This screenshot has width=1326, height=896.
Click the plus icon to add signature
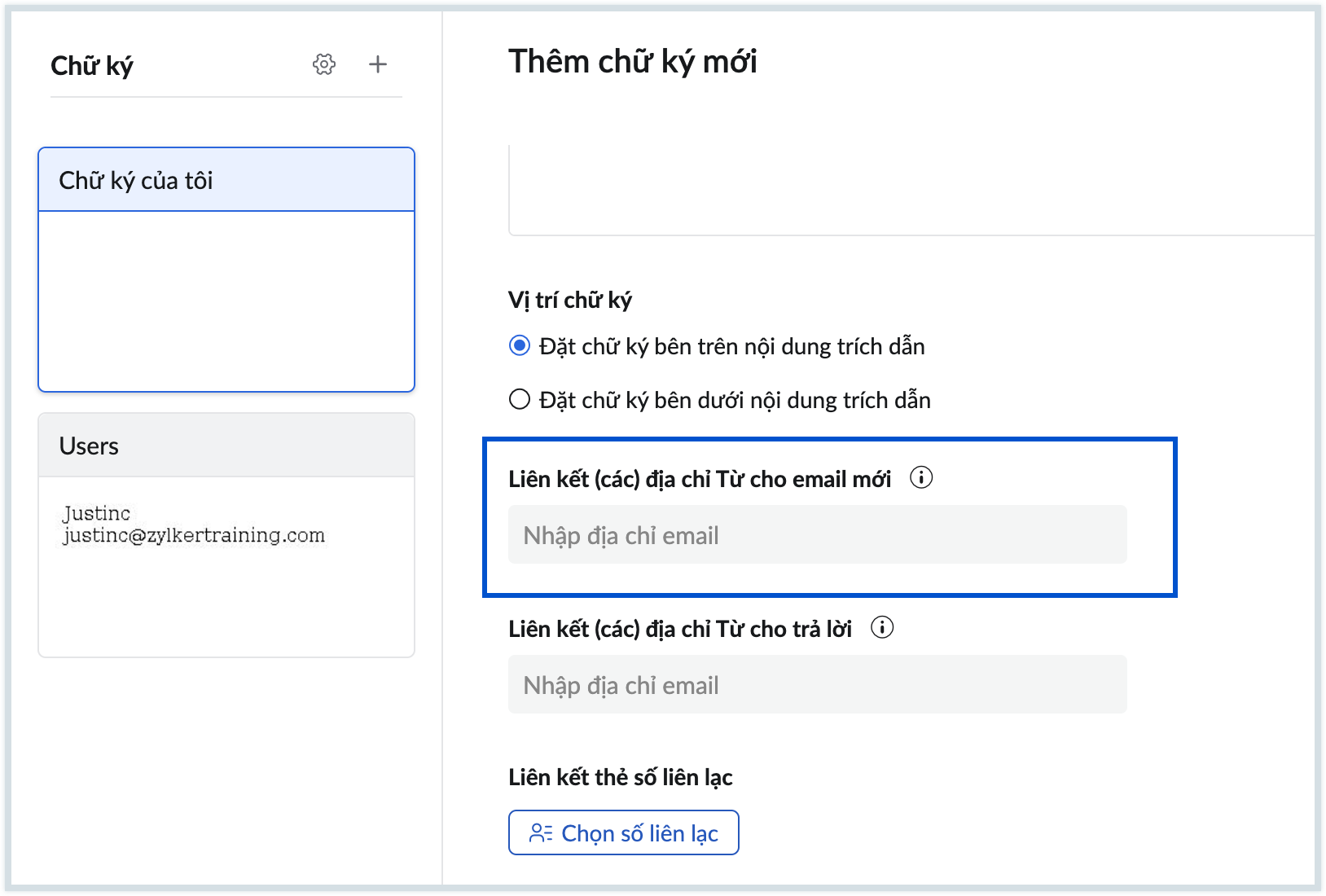378,64
